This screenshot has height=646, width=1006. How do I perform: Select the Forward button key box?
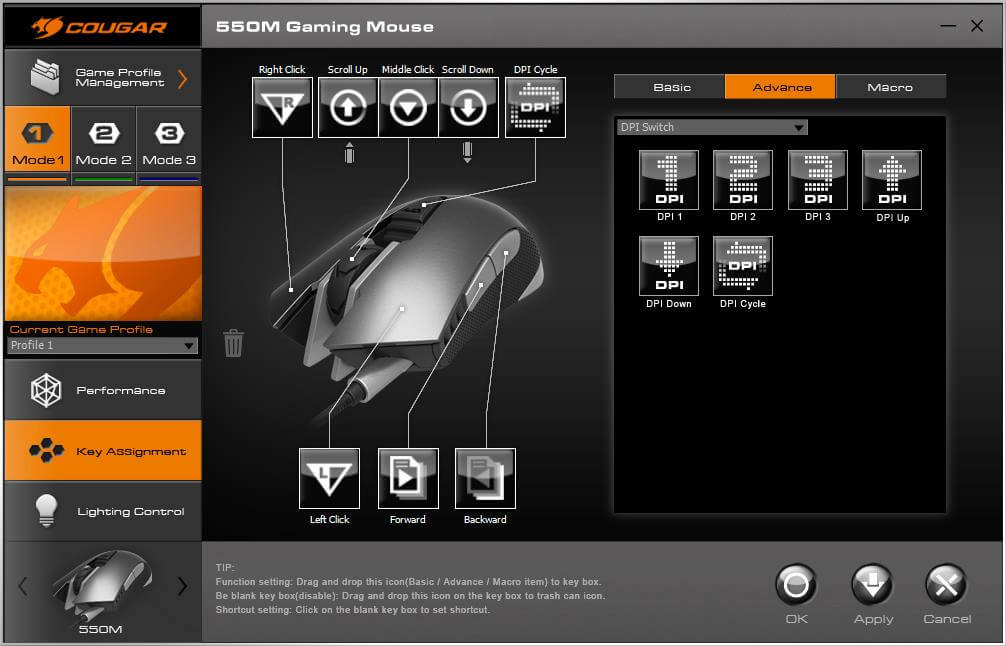tap(408, 478)
